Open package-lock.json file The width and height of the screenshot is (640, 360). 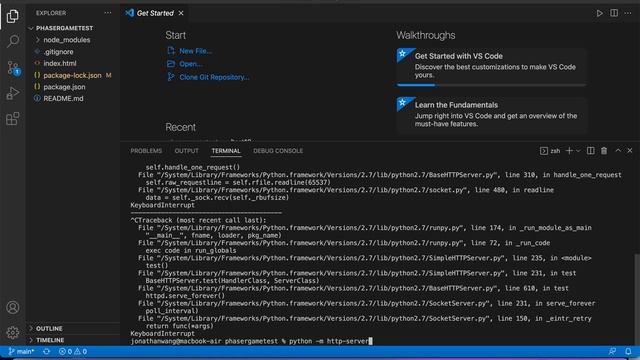[73, 76]
